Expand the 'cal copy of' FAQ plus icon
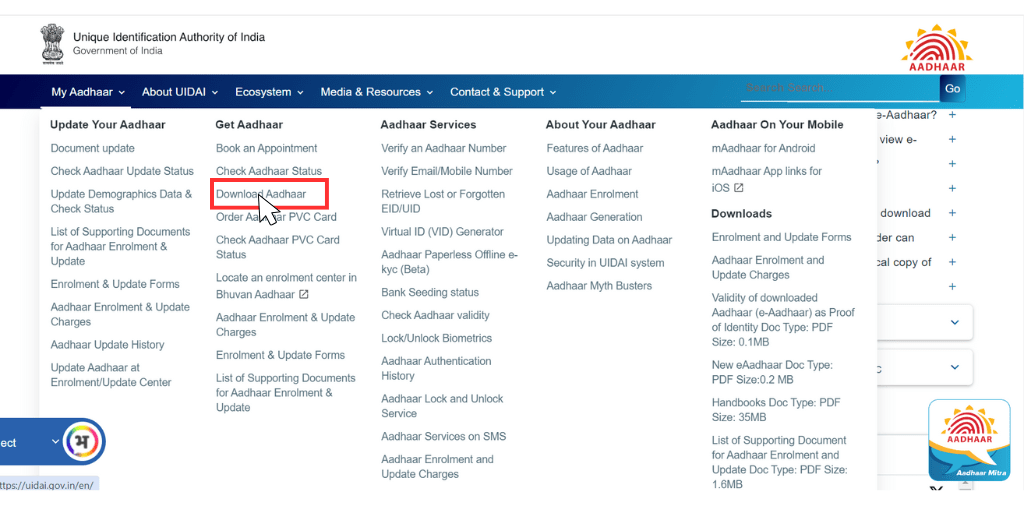This screenshot has width=1024, height=505. 952,262
